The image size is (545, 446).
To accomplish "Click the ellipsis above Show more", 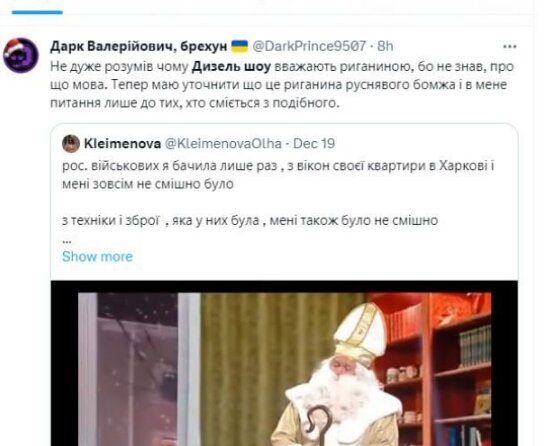I will [67, 241].
